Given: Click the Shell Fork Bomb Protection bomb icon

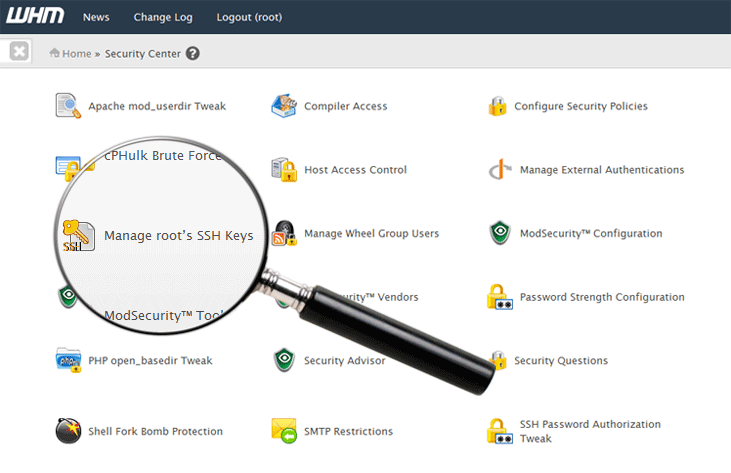Looking at the screenshot, I should pos(68,431).
